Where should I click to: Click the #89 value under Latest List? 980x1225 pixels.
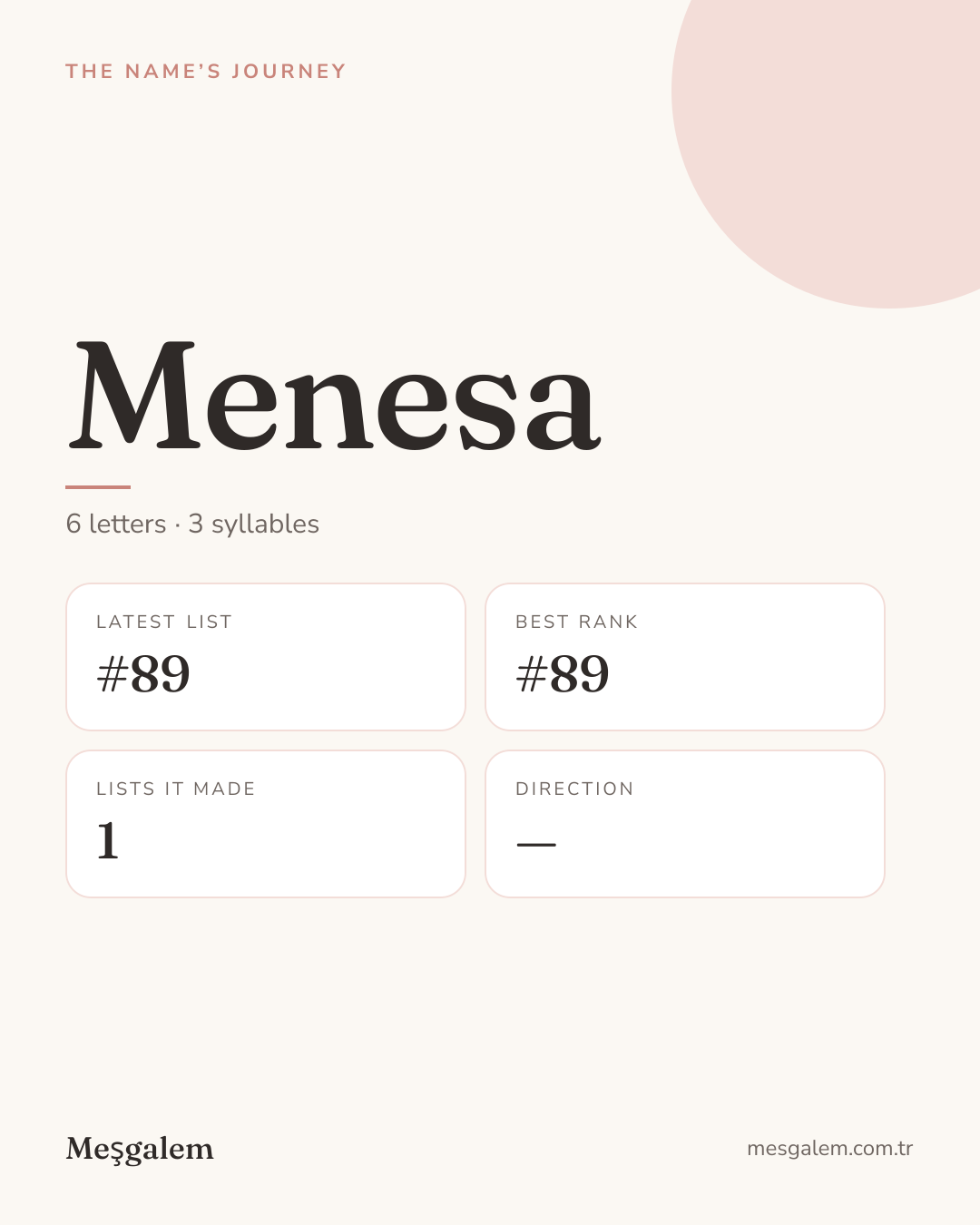tap(143, 673)
